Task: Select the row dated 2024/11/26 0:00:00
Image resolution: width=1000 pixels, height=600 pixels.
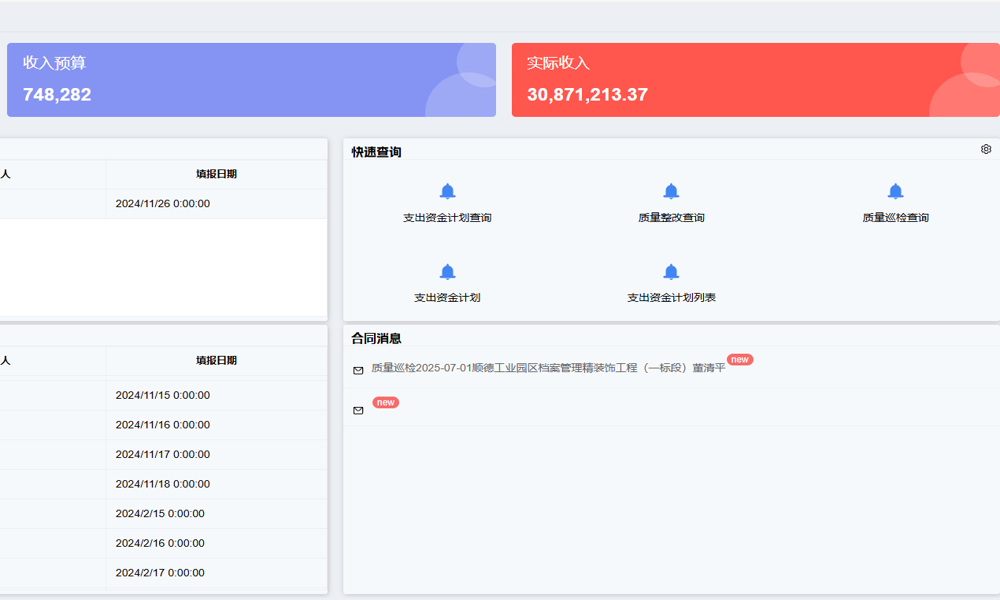Action: pos(162,204)
